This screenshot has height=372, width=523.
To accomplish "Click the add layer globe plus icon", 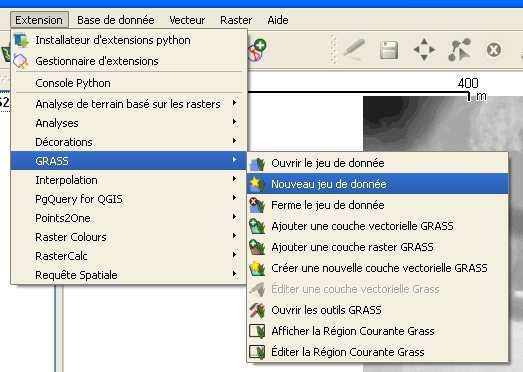I will pyautogui.click(x=257, y=50).
